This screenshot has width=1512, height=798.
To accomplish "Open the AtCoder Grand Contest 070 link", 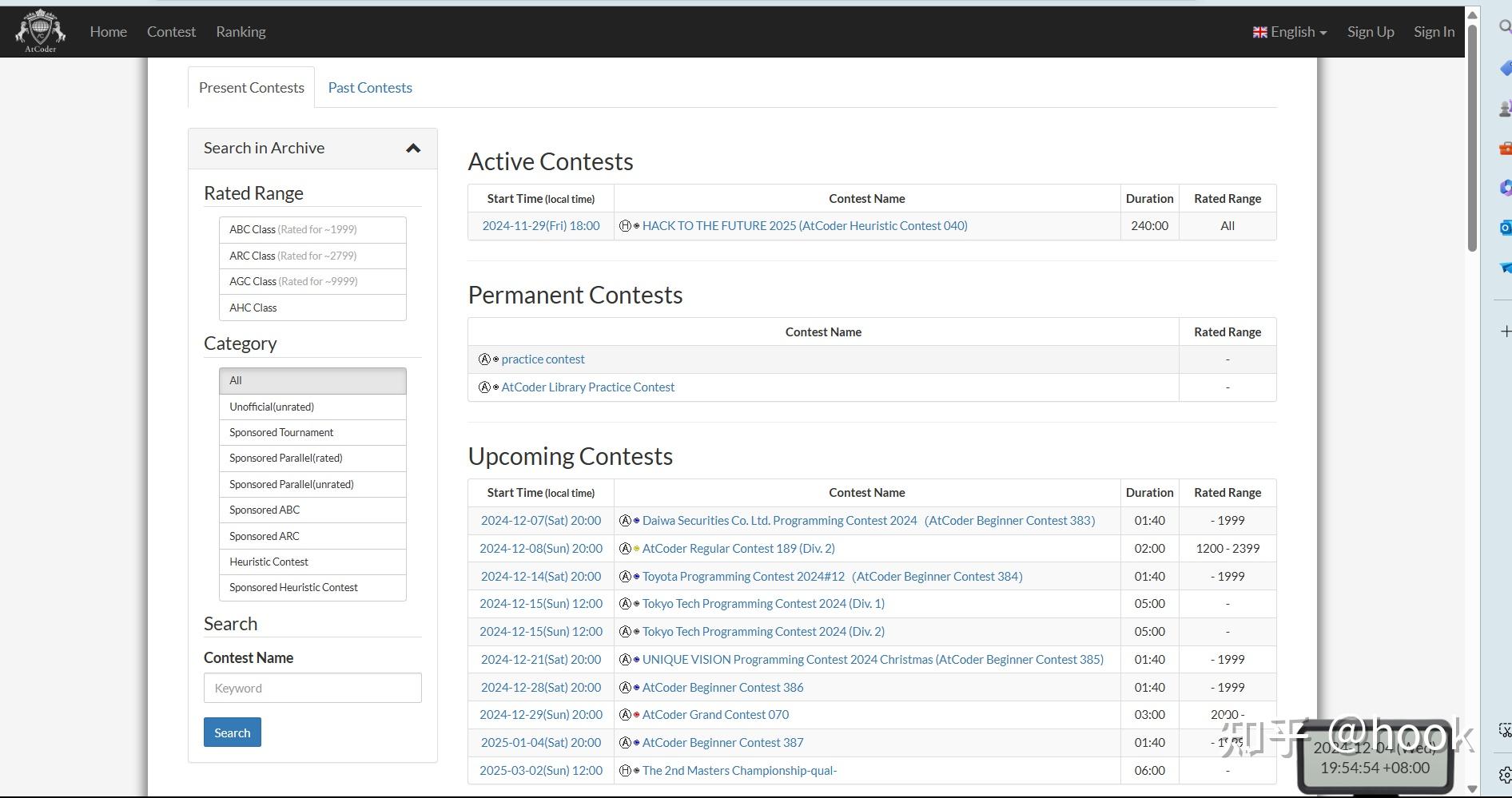I will [x=715, y=715].
